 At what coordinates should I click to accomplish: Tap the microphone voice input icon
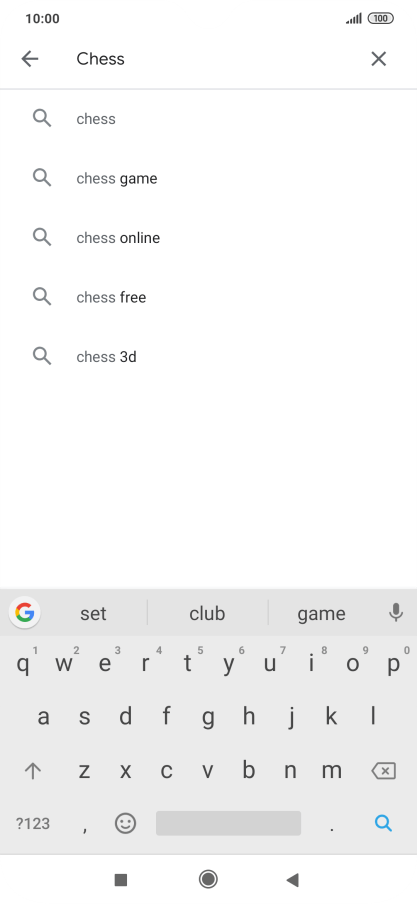coord(396,612)
